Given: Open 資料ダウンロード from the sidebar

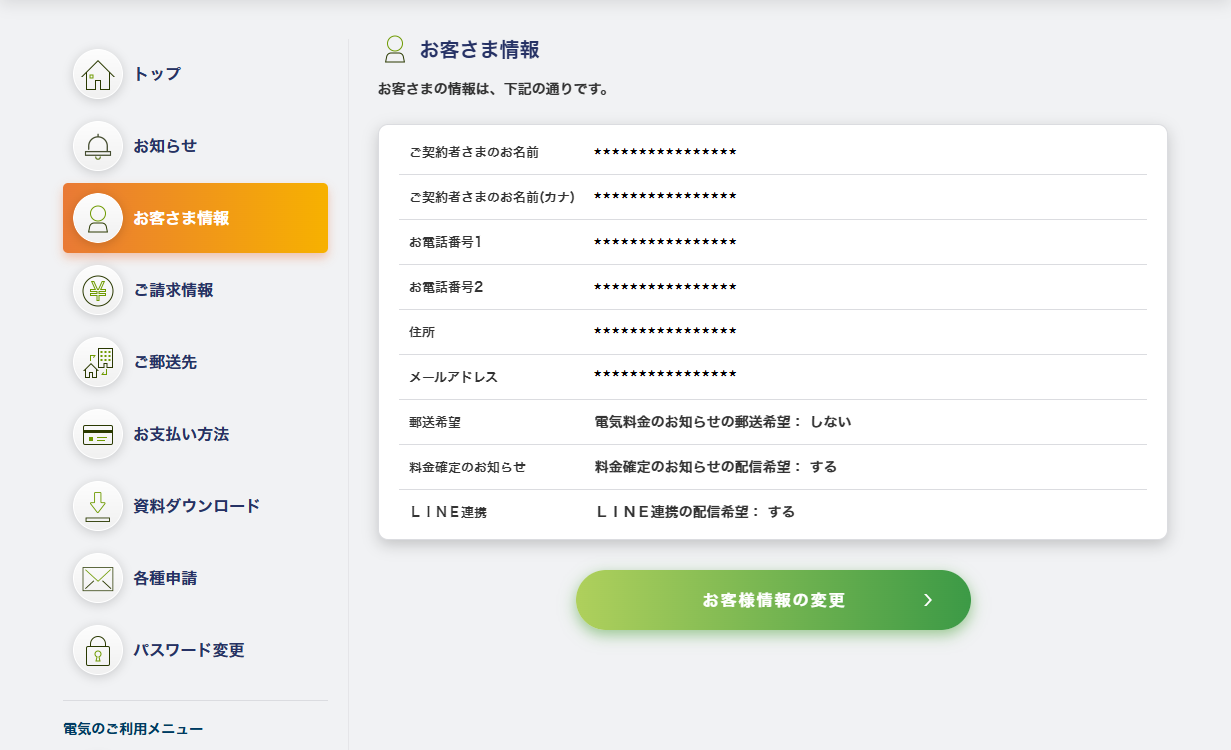Looking at the screenshot, I should tap(197, 506).
